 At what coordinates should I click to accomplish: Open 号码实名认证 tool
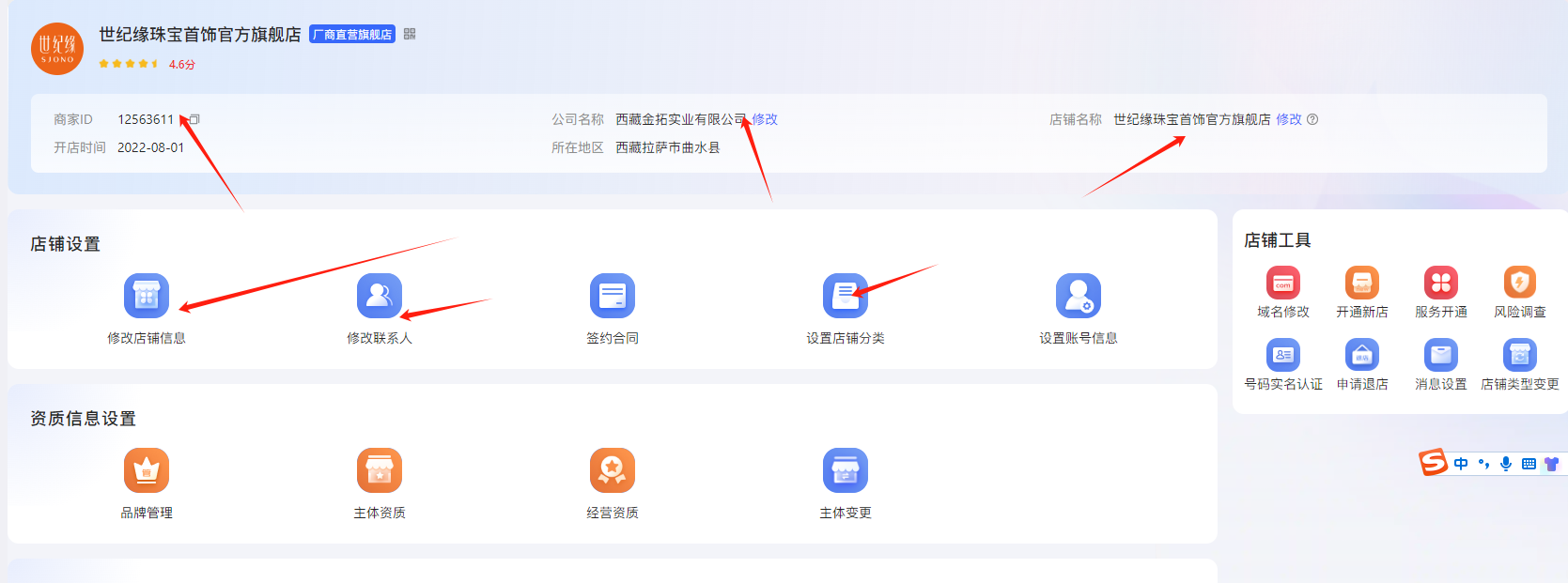pos(1282,355)
